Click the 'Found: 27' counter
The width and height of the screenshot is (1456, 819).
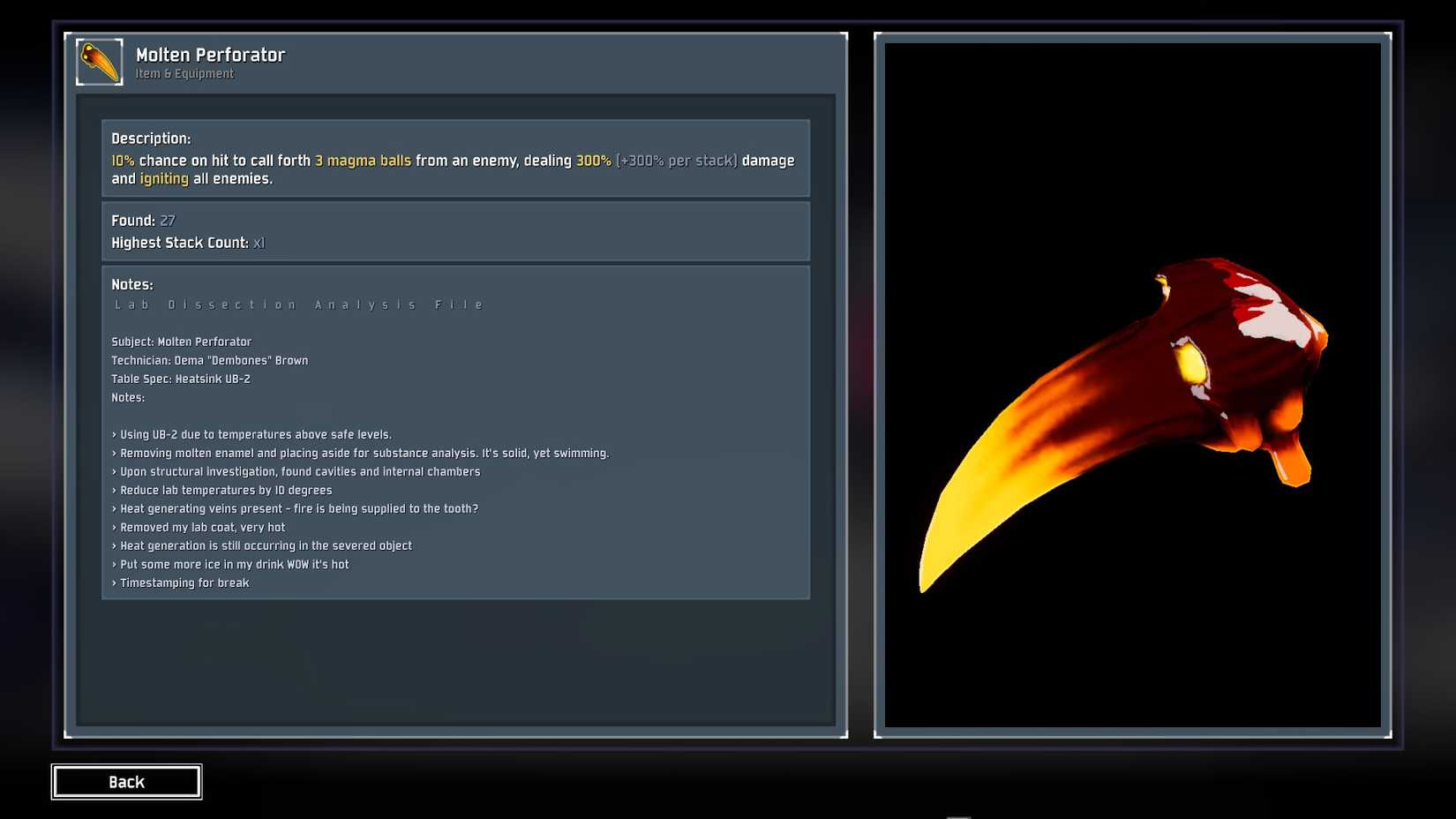click(x=142, y=221)
